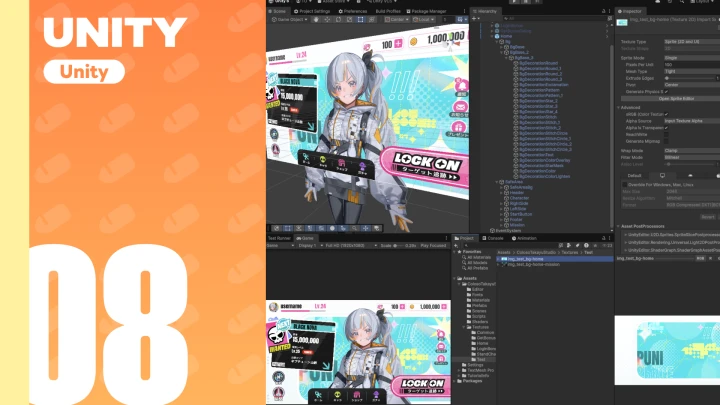Toggle Alpha Is Transparency checkbox
The width and height of the screenshot is (720, 405).
pos(666,128)
